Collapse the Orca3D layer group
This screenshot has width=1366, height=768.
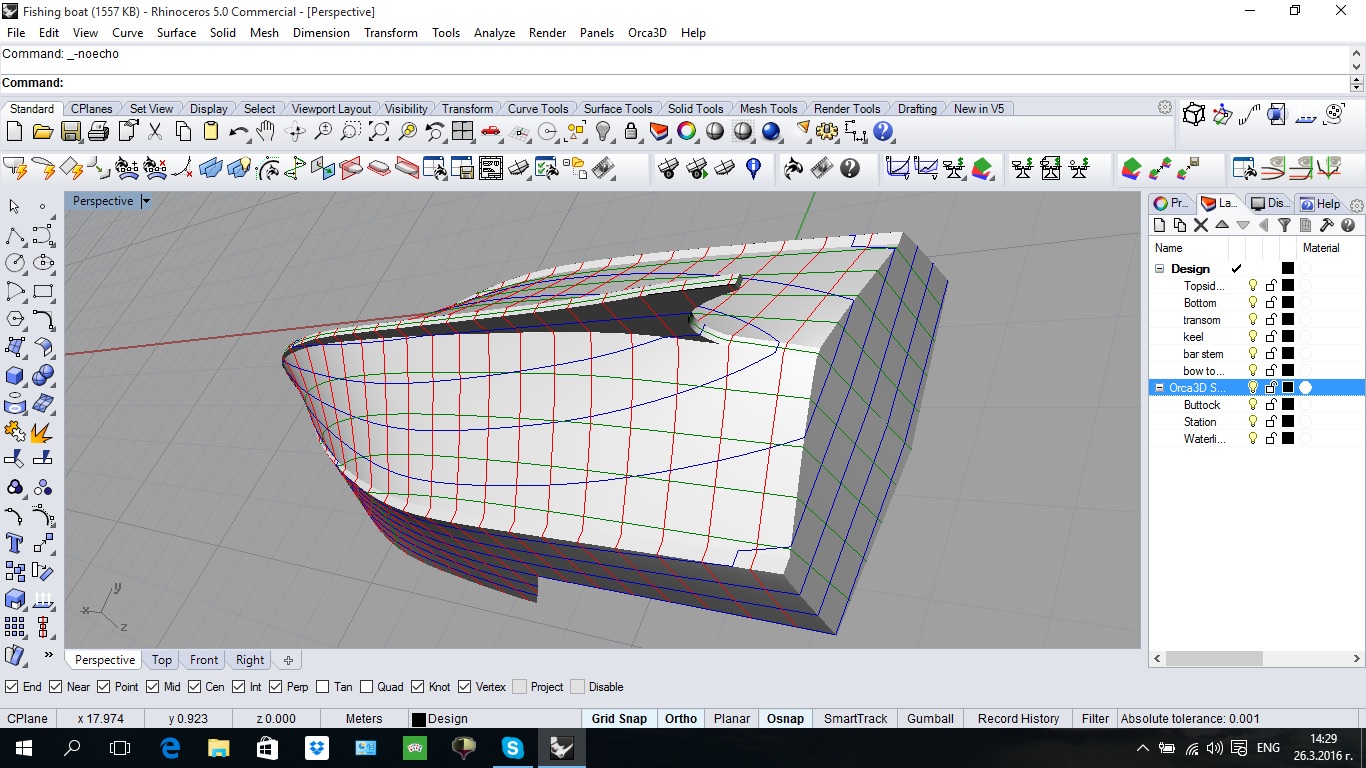click(1160, 388)
